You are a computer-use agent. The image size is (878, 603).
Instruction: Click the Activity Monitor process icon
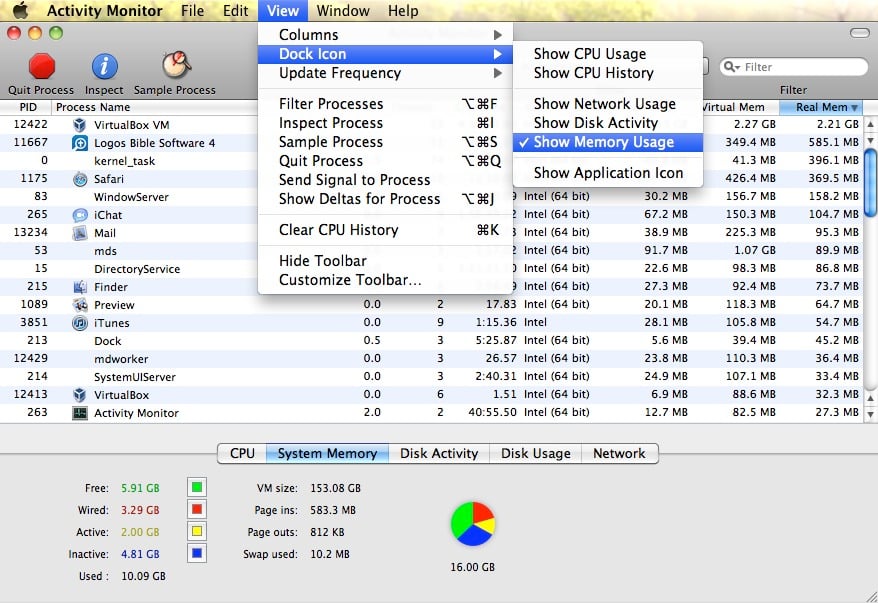click(x=80, y=413)
